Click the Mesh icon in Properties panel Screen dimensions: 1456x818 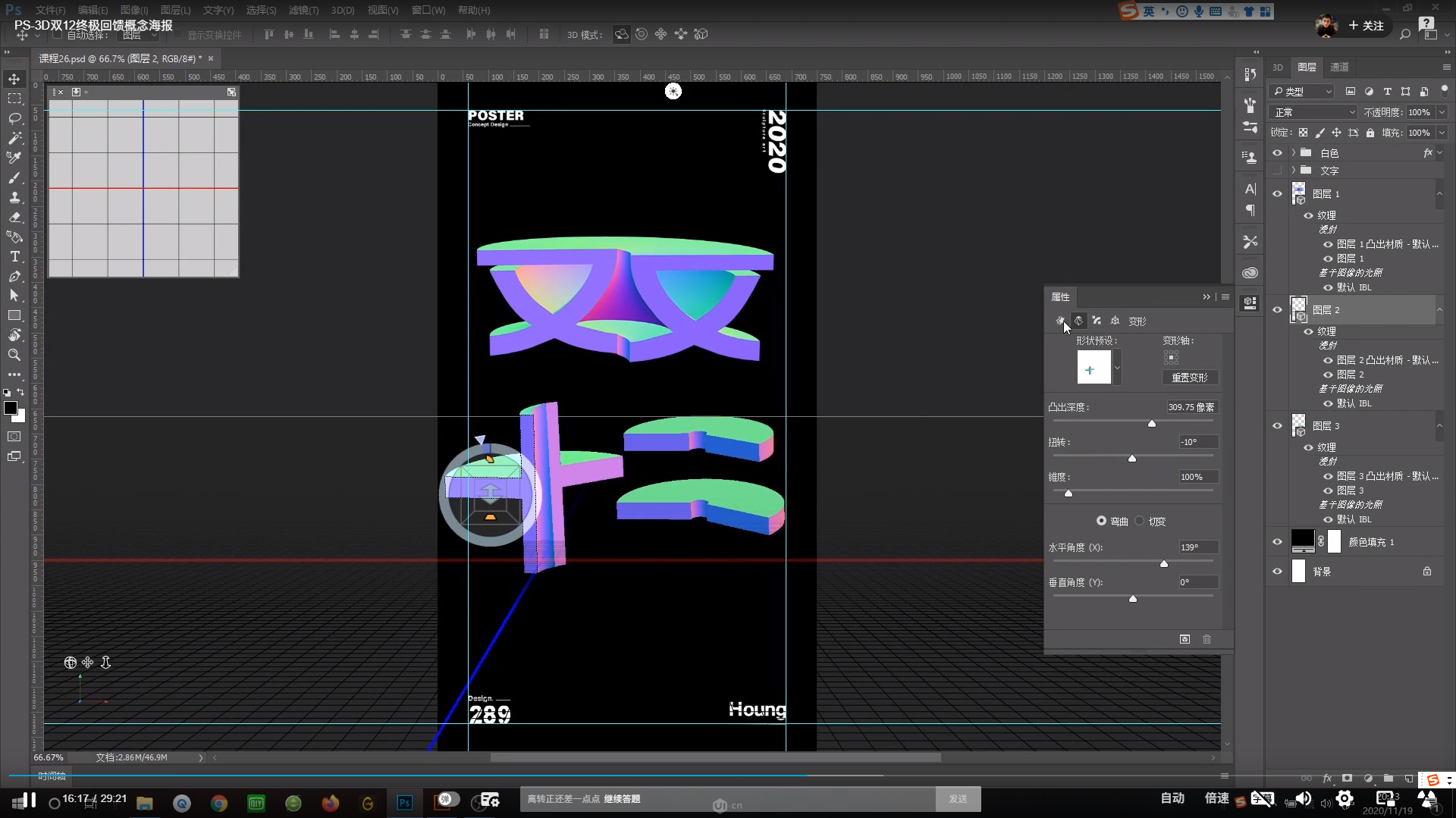pos(1060,321)
